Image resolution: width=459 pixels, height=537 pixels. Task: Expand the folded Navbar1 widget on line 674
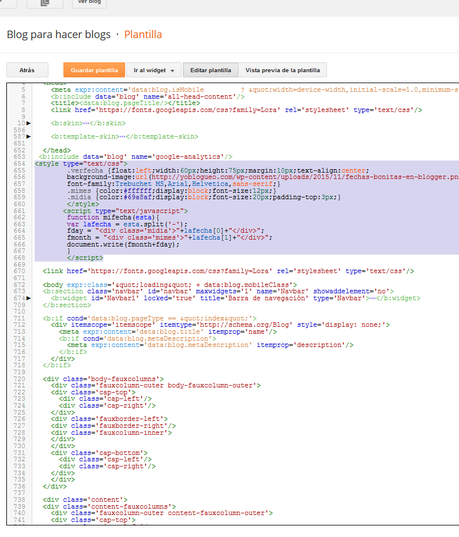[29, 298]
